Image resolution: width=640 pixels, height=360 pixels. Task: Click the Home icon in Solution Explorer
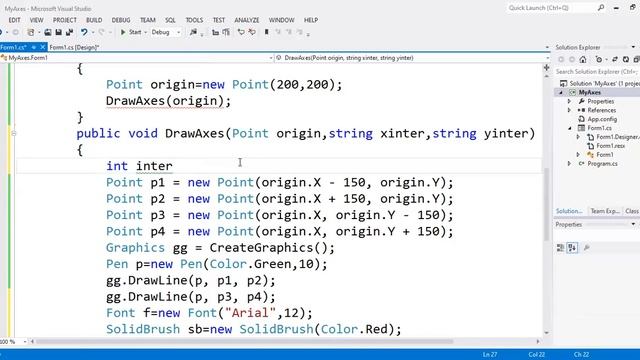coord(583,60)
